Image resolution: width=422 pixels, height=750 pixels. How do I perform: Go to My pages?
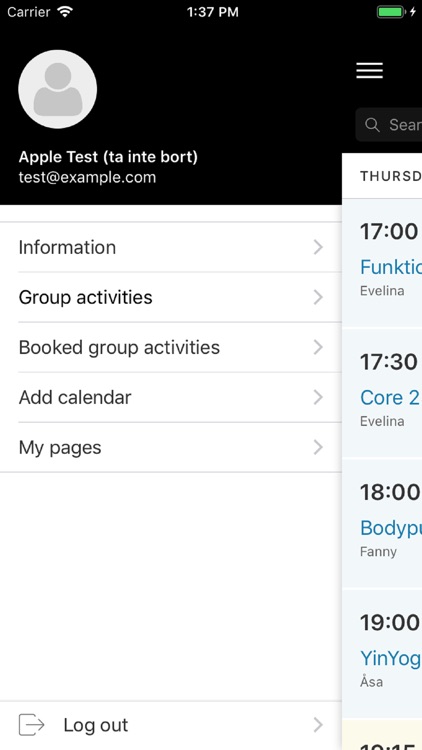click(x=171, y=448)
